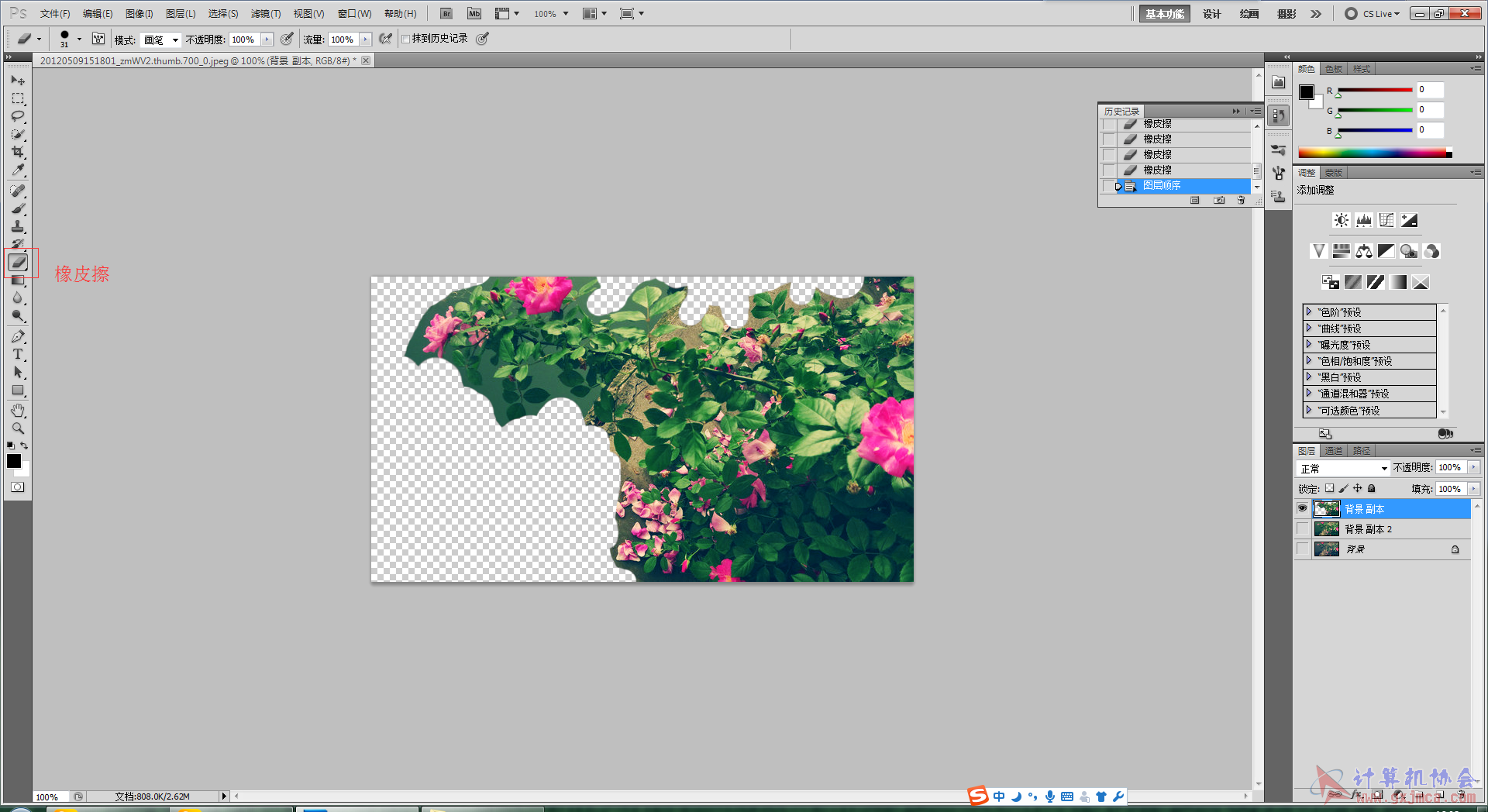Click foreground color swatch in toolbox
This screenshot has height=812, width=1488.
click(14, 461)
